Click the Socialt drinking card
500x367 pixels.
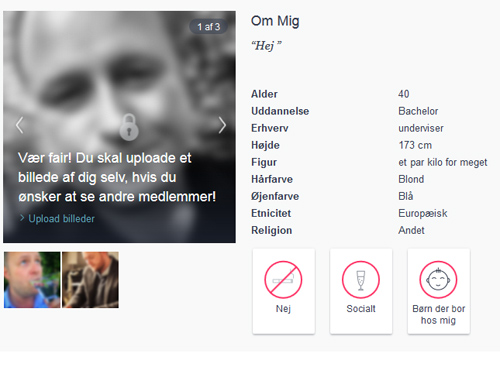(361, 291)
